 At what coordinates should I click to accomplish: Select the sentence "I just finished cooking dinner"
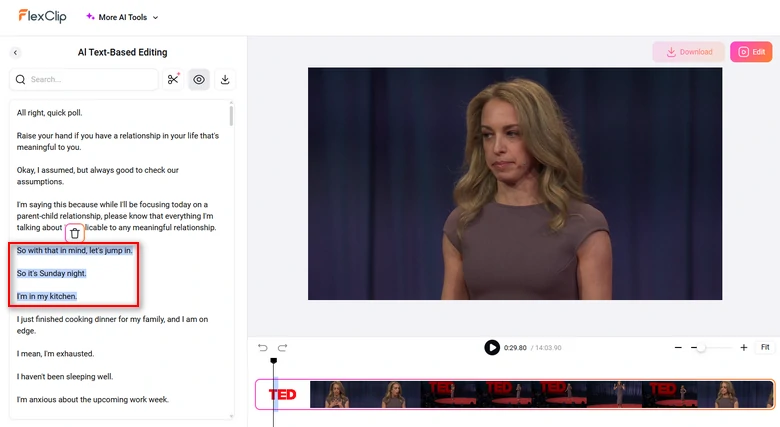112,325
